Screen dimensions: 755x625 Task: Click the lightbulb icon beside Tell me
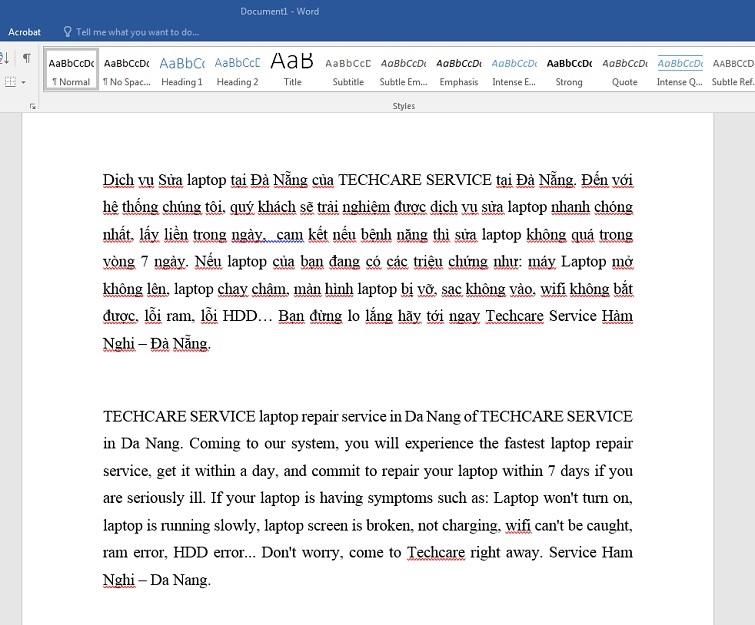point(68,32)
